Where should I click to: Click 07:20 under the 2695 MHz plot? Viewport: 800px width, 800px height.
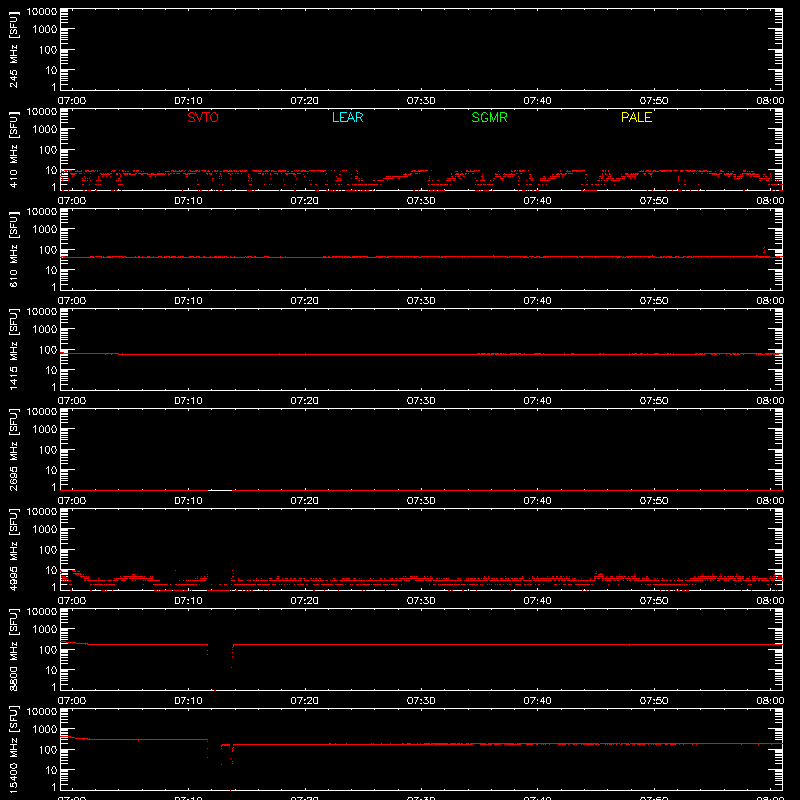coord(305,501)
